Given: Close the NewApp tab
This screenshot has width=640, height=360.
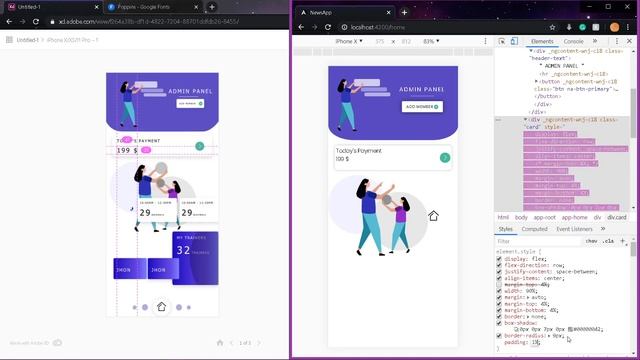Looking at the screenshot, I should pyautogui.click(x=388, y=13).
